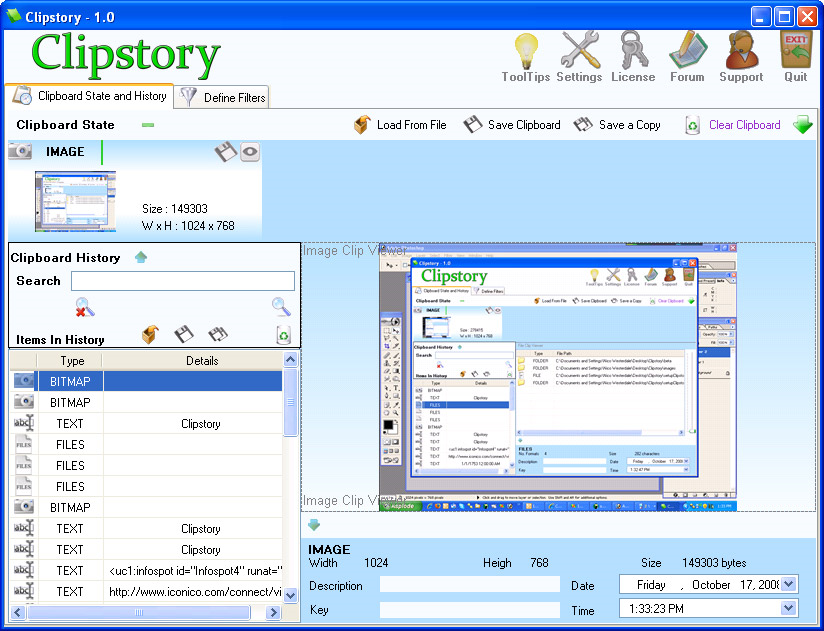The width and height of the screenshot is (824, 631).
Task: Click clear search magnifier with red X
Action: click(x=85, y=307)
